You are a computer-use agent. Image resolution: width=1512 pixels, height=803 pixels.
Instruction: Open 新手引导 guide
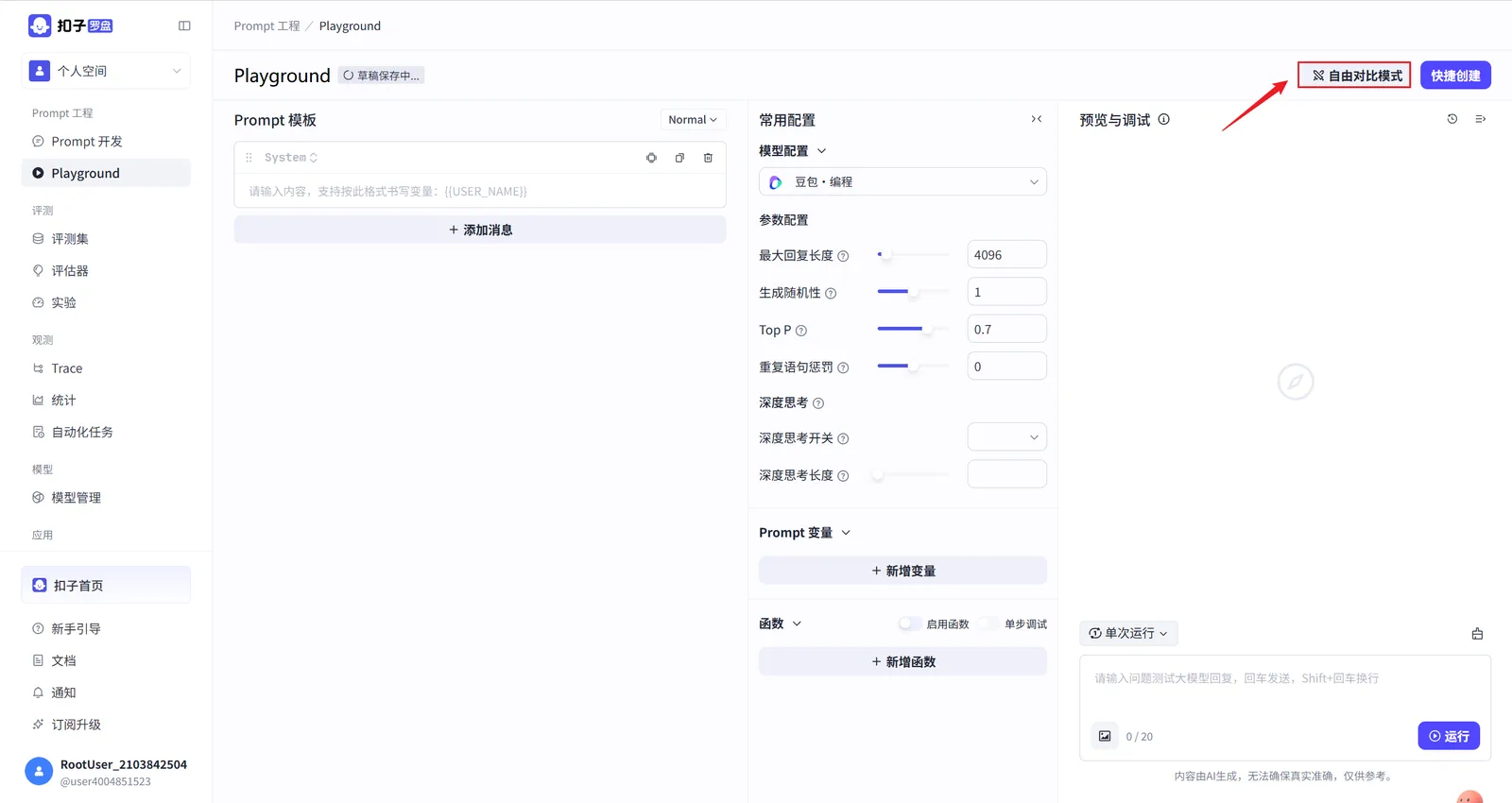coord(106,629)
